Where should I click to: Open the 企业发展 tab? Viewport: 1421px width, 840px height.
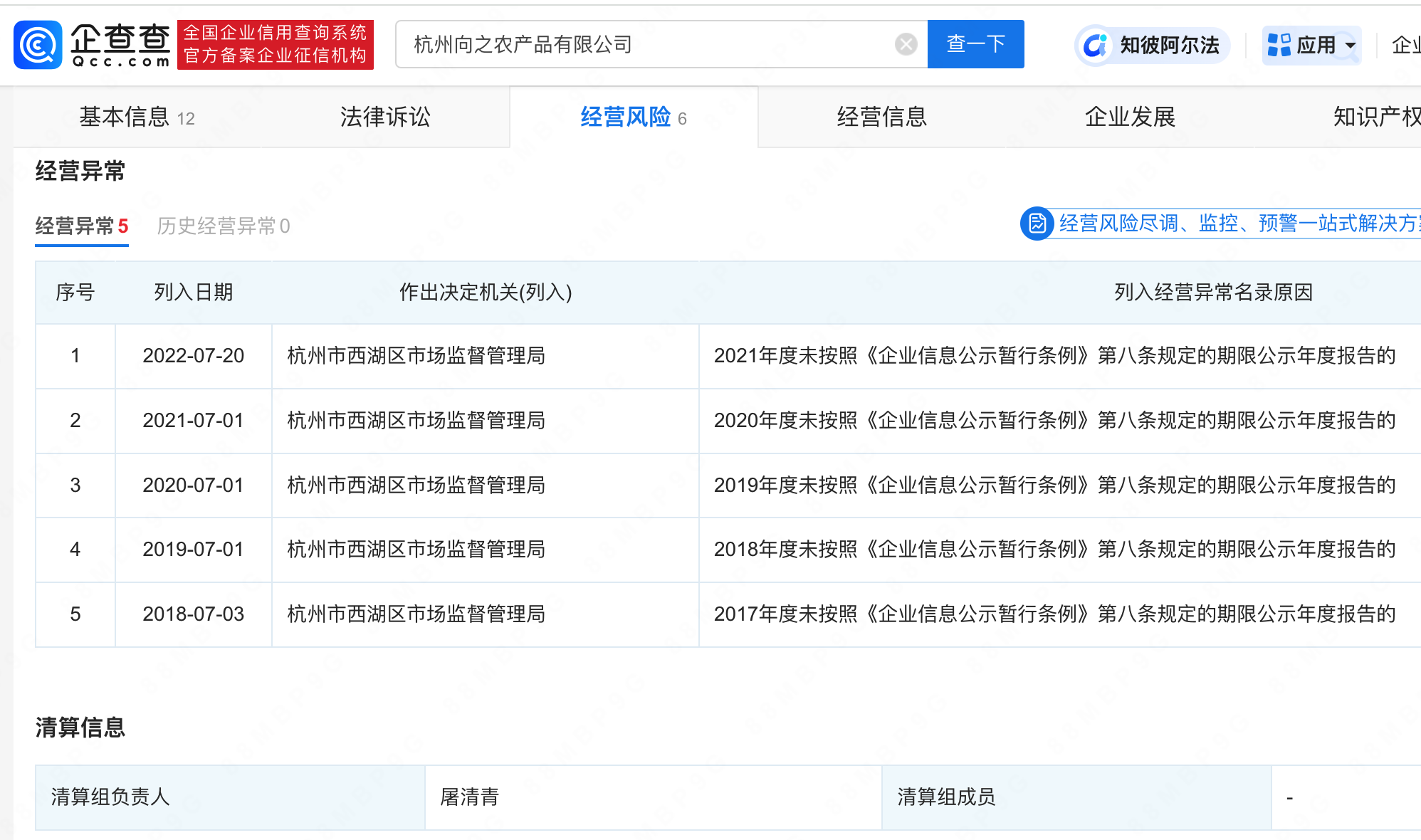[1129, 117]
